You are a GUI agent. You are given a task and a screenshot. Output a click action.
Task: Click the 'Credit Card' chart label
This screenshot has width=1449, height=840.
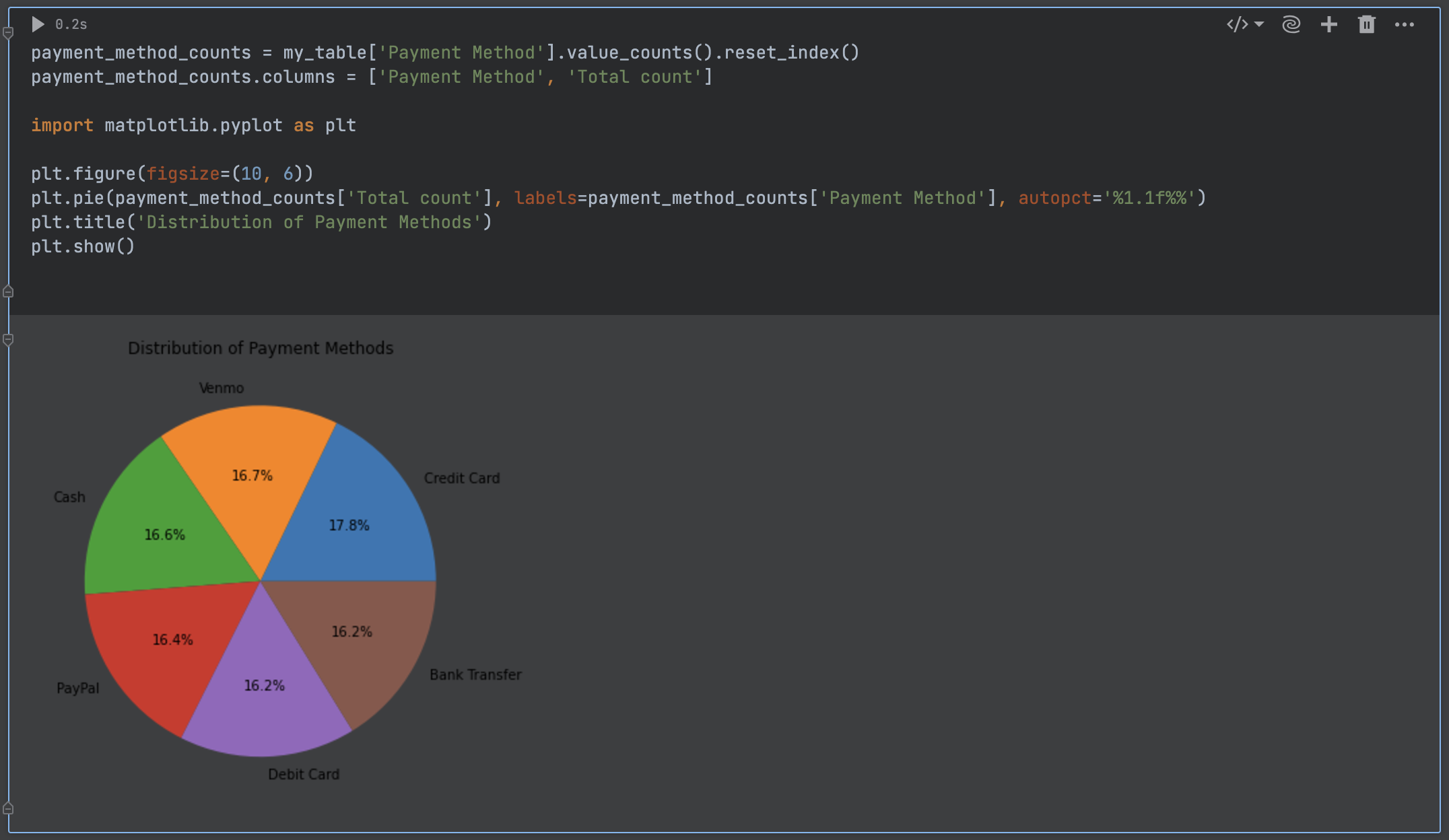tap(462, 478)
